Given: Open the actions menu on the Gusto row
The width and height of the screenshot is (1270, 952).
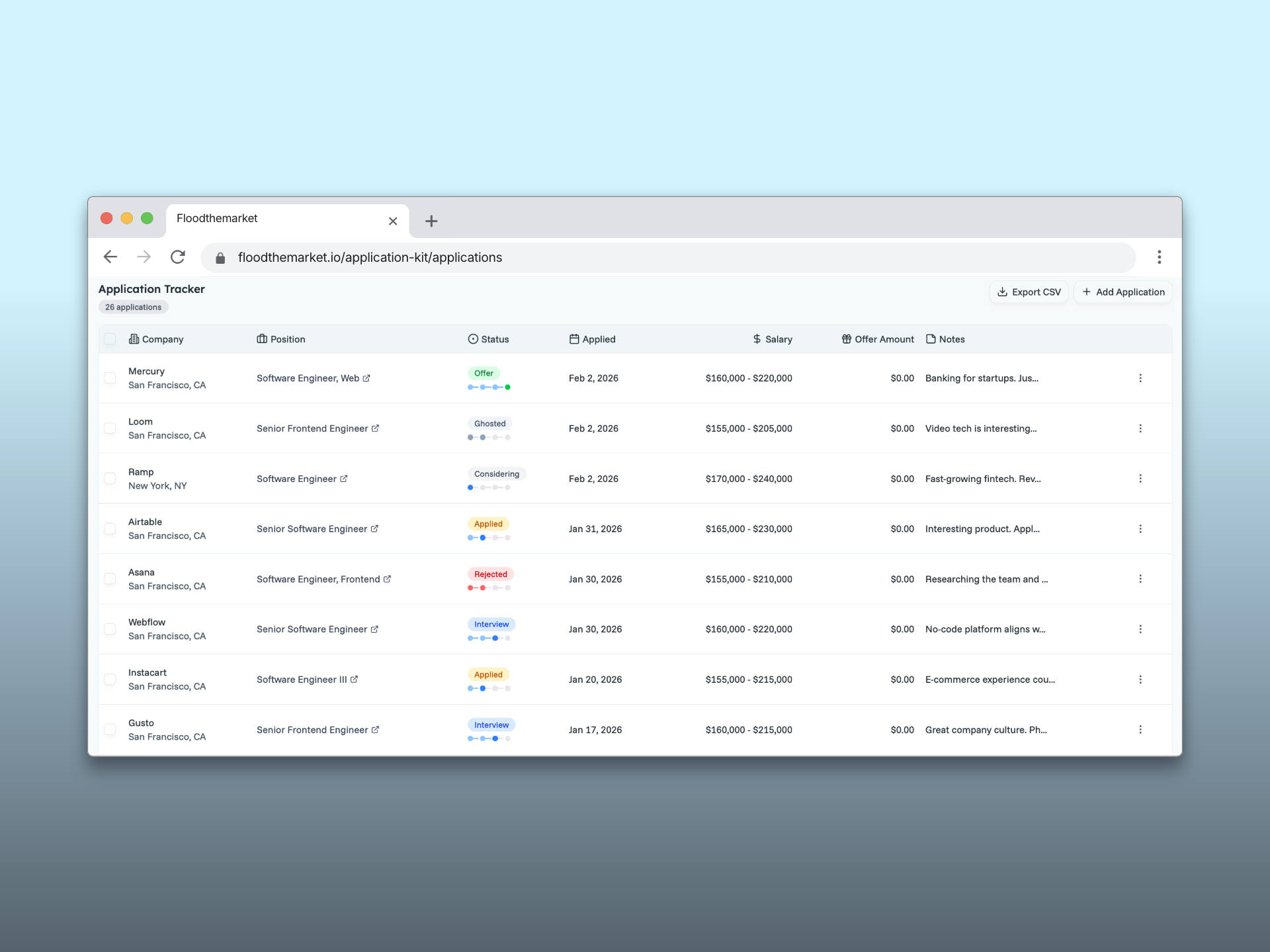Looking at the screenshot, I should 1140,730.
